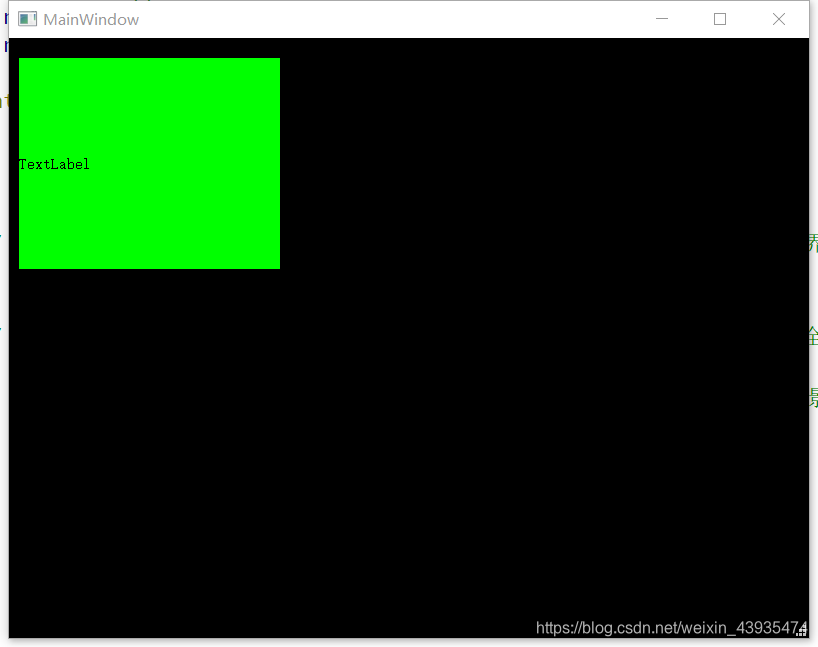This screenshot has width=818, height=647.
Task: Maximize the MainWindow window
Action: click(x=720, y=19)
